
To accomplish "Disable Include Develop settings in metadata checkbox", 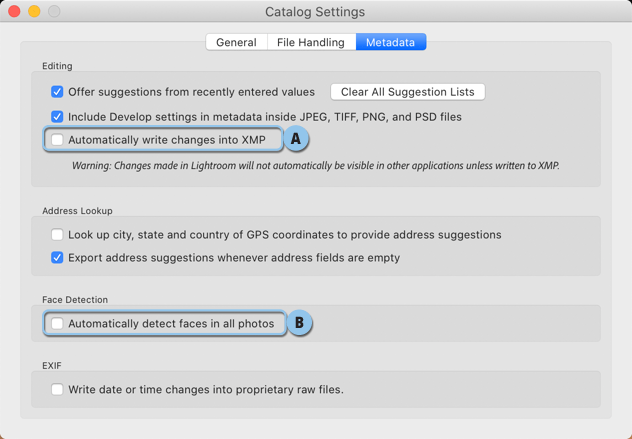I will 57,117.
